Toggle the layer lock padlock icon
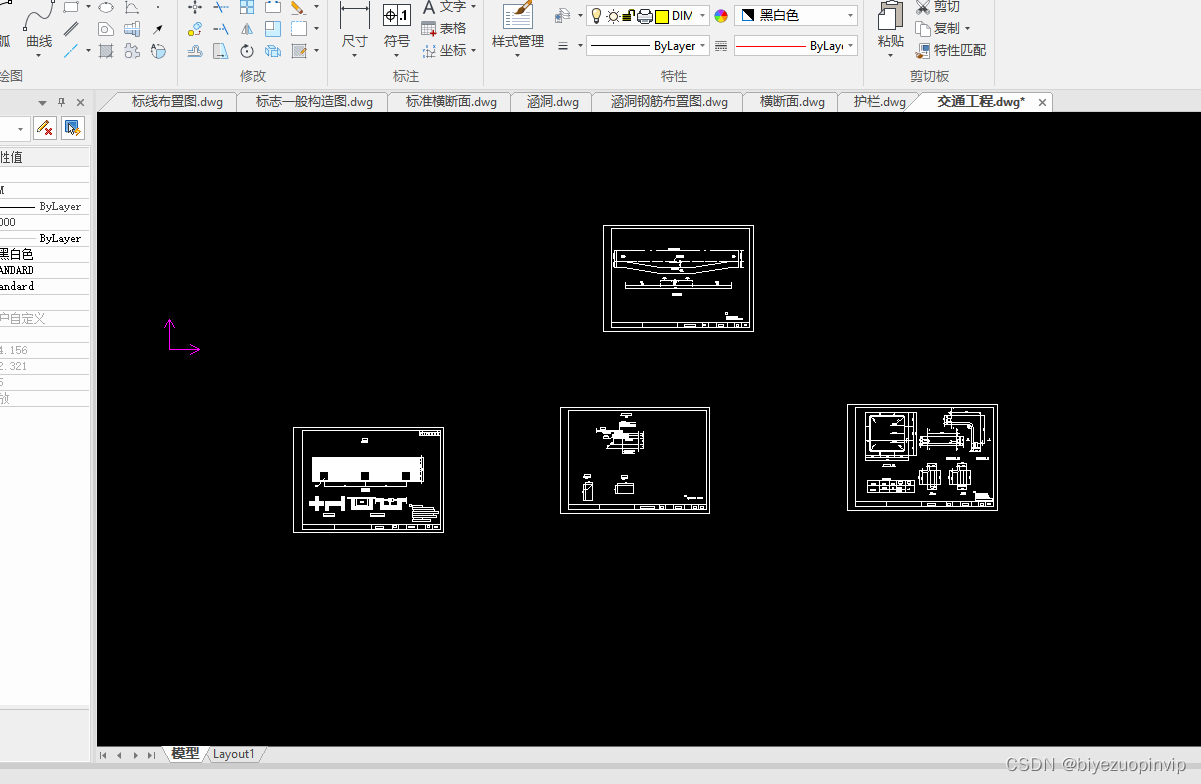 (x=628, y=16)
